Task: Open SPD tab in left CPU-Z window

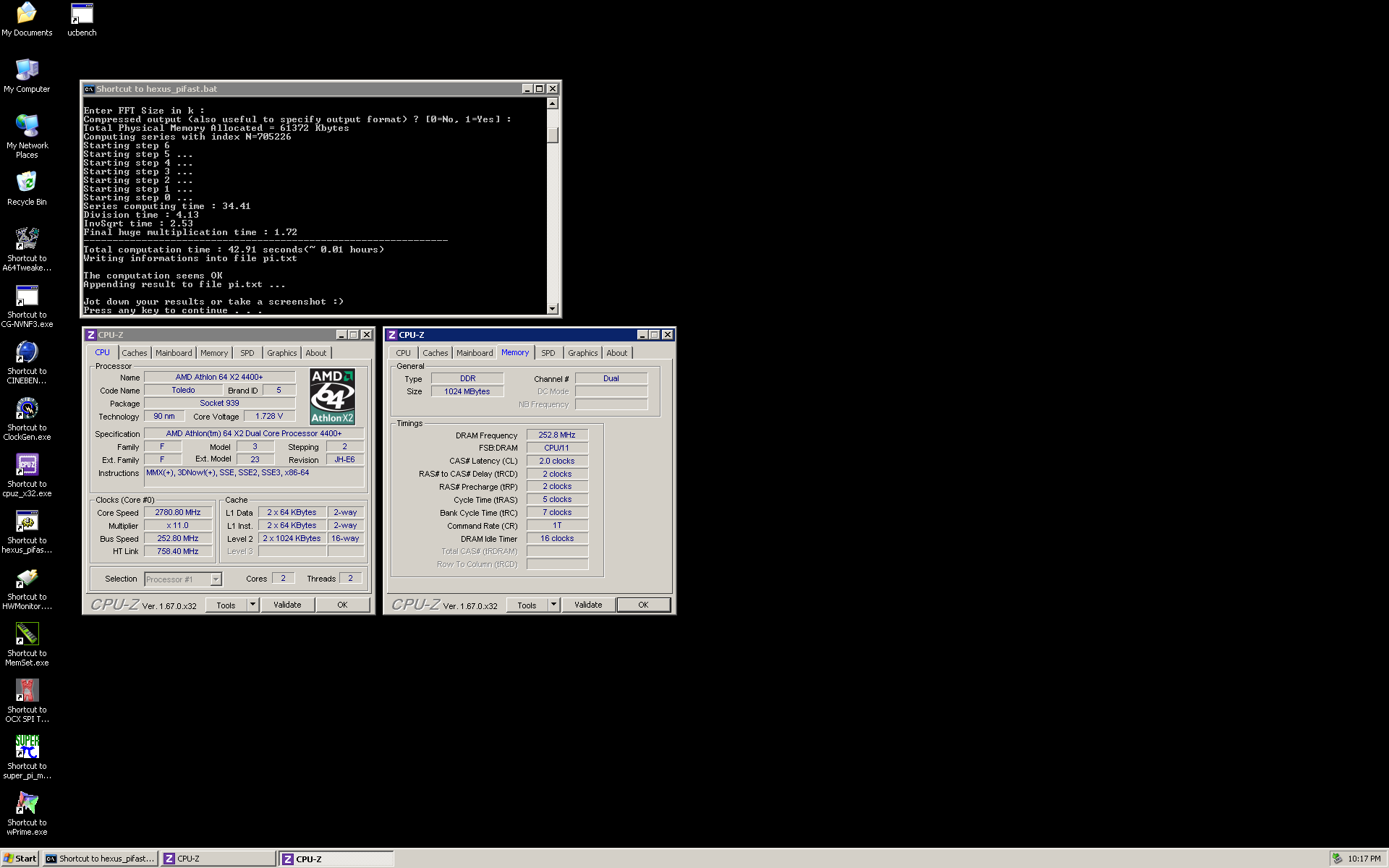Action: [247, 353]
